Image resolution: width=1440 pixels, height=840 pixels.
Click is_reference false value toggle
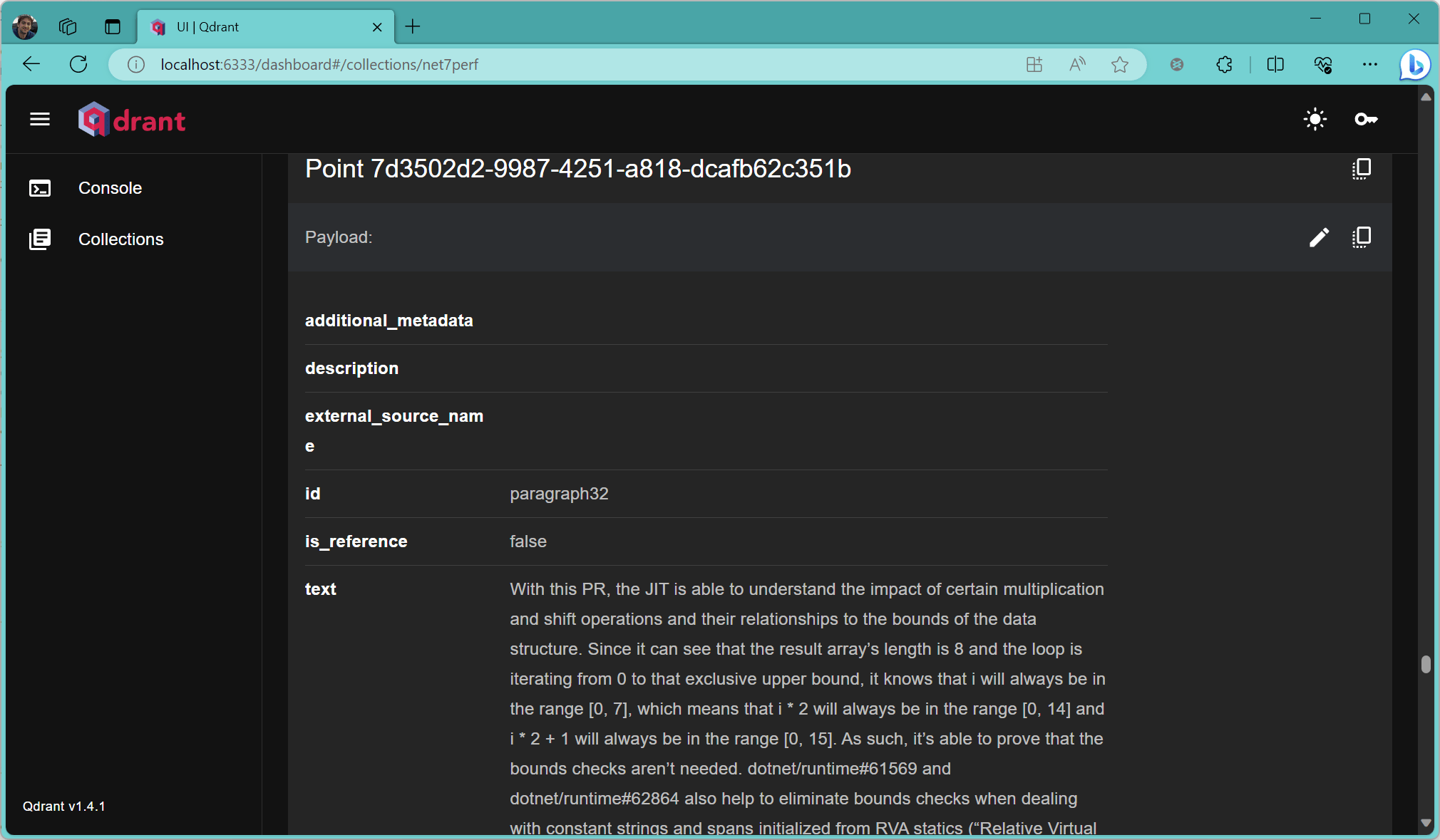527,541
